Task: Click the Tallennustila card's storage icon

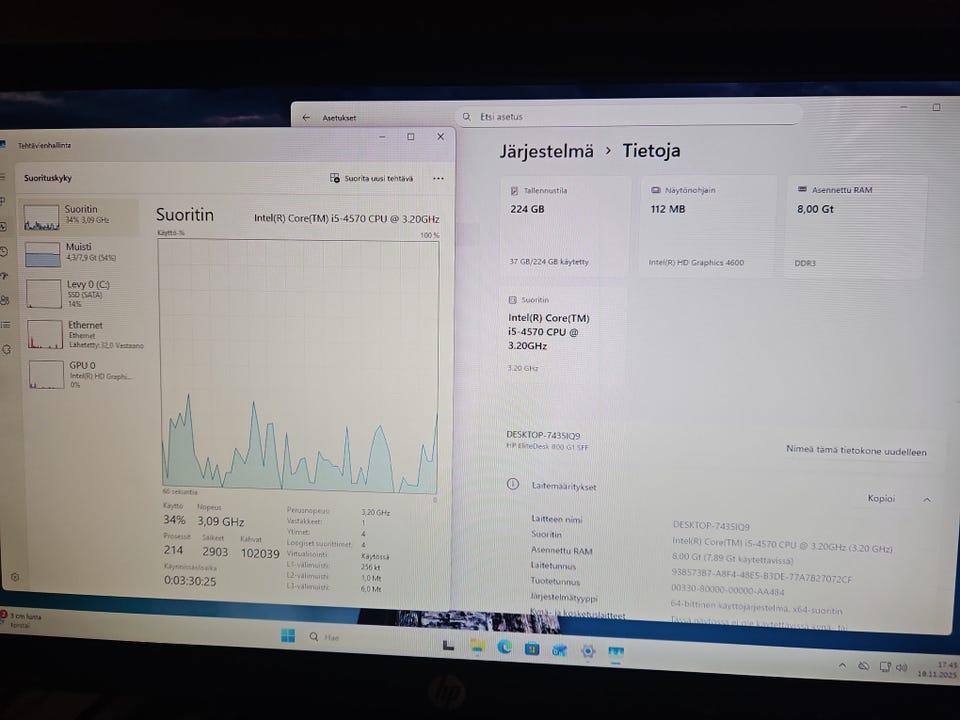Action: point(514,190)
